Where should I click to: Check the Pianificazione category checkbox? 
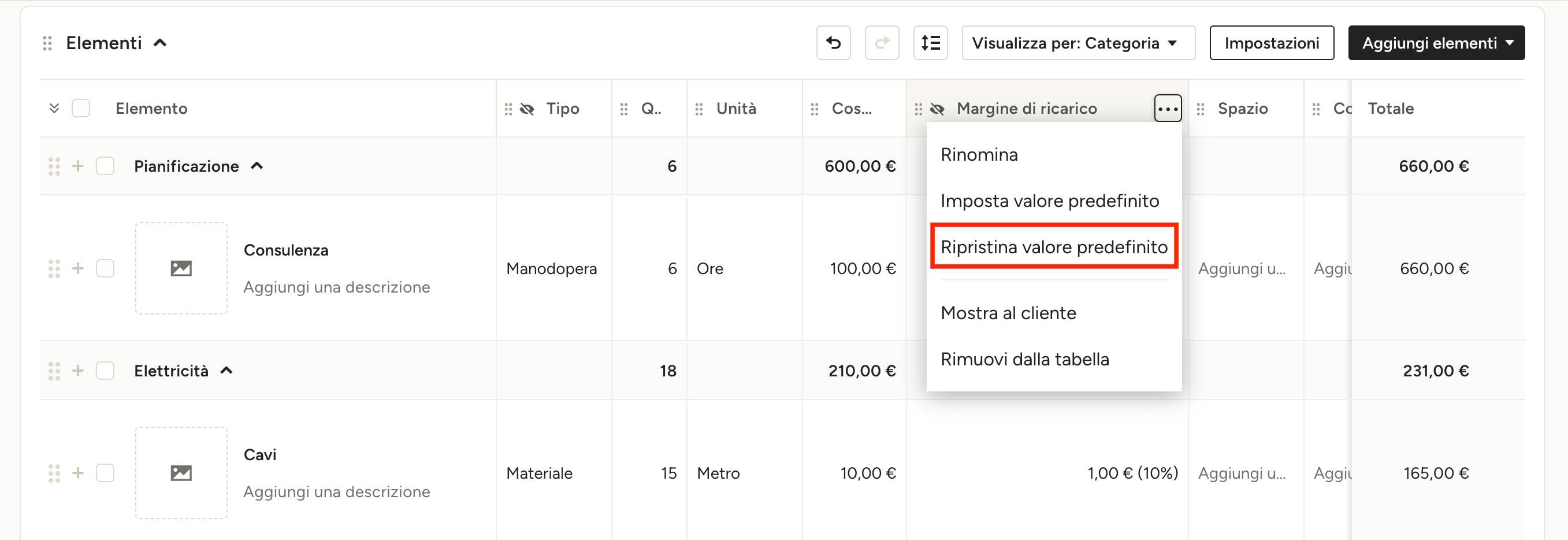(x=105, y=166)
